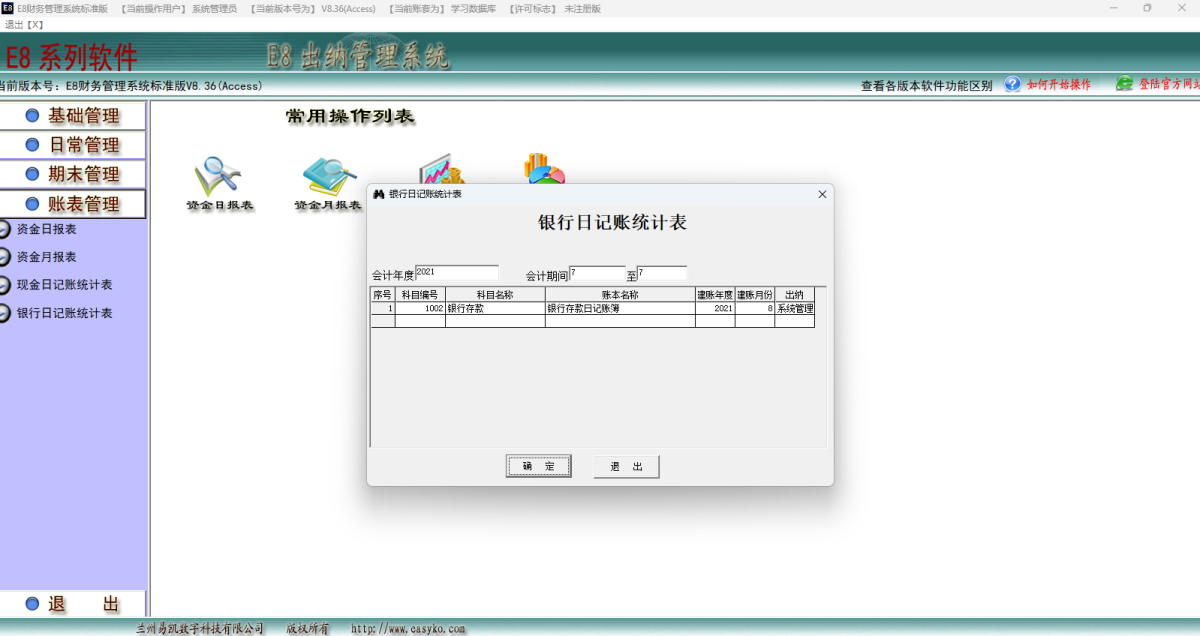Select 银行日记账统计表 in the sidebar
The image size is (1200, 636).
pyautogui.click(x=62, y=312)
